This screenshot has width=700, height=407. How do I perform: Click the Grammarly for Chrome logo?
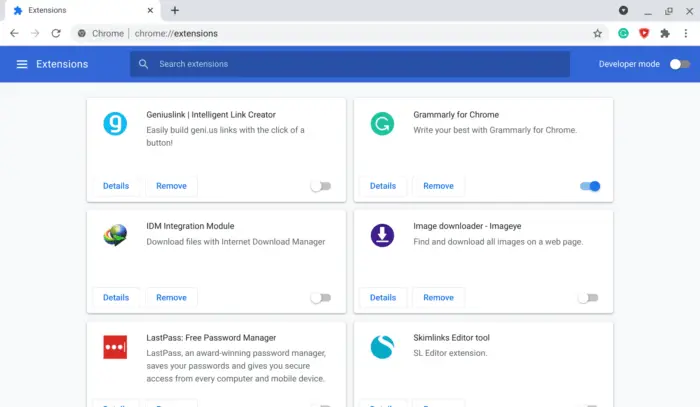(382, 124)
